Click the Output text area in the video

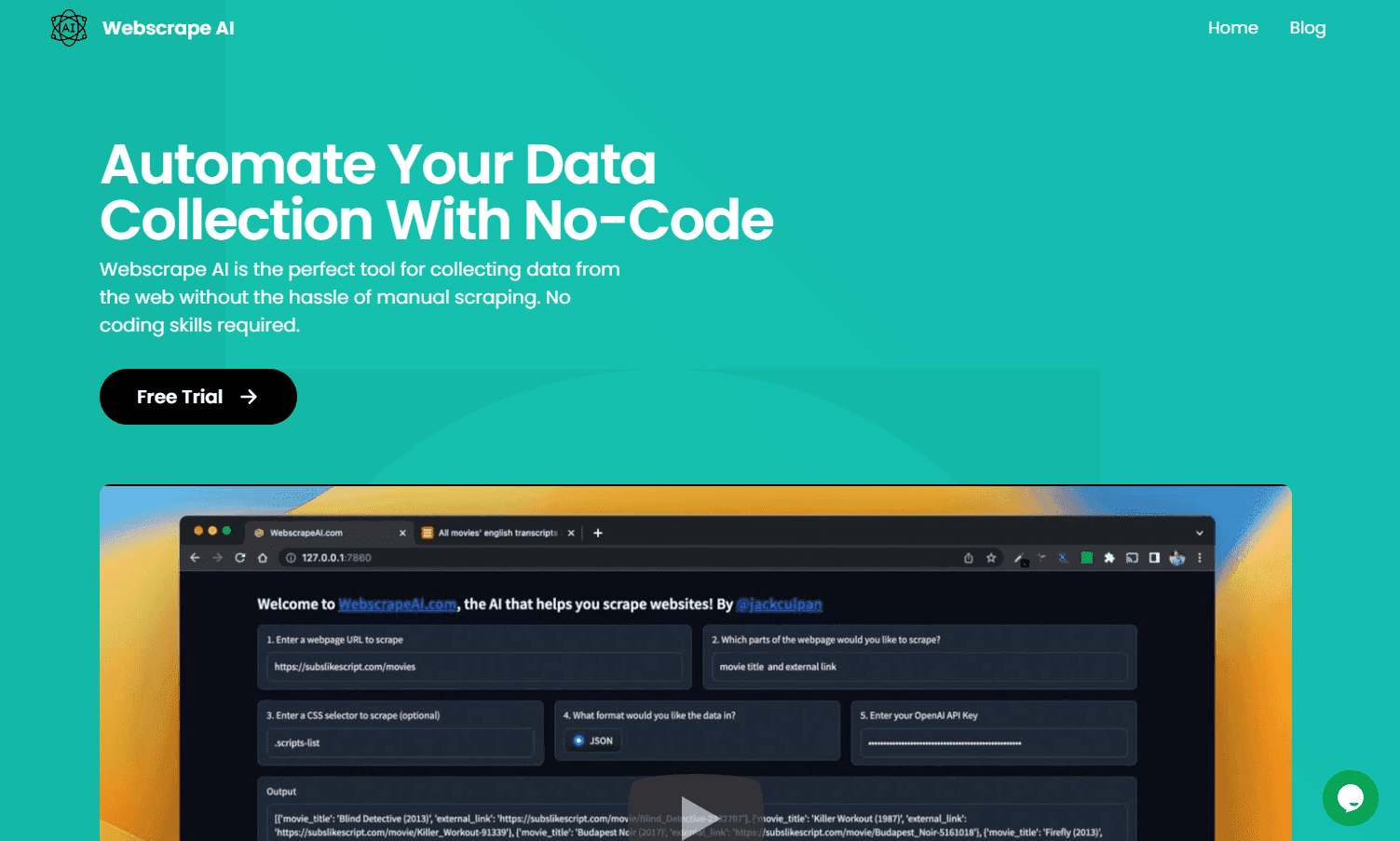(696, 823)
